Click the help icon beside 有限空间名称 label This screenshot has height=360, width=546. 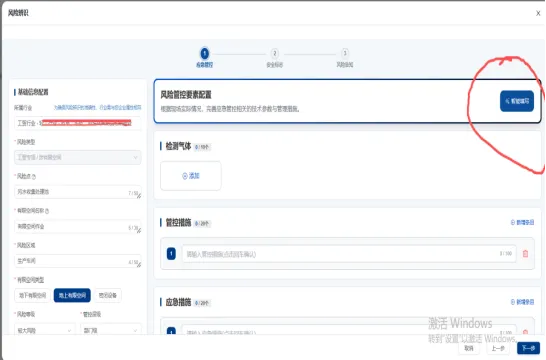click(x=47, y=211)
